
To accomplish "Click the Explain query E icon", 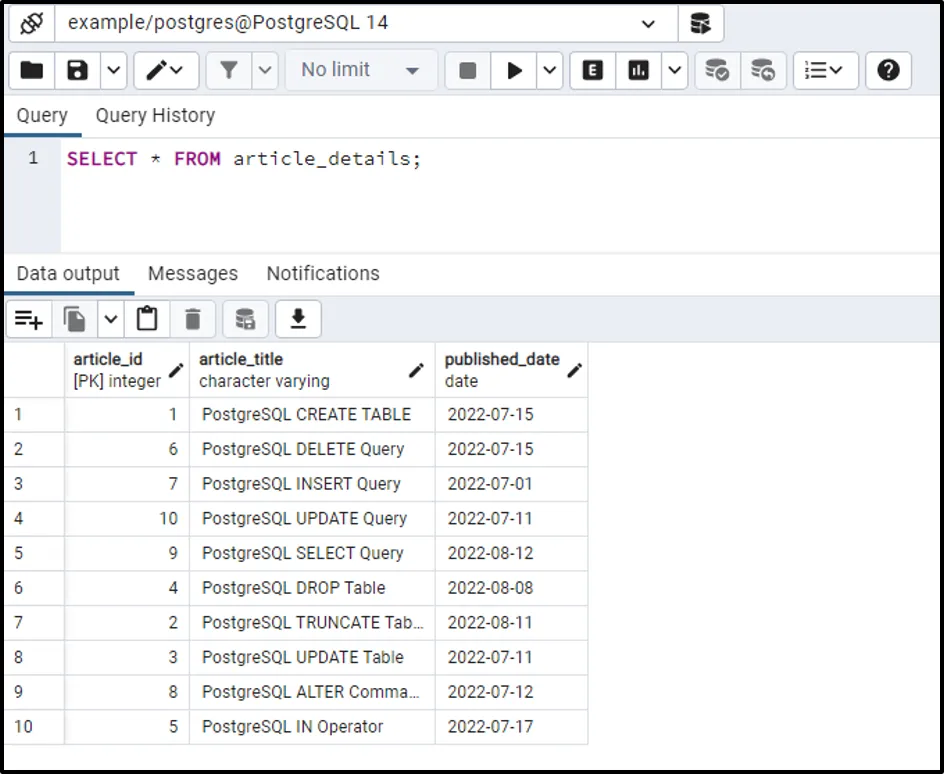I will point(593,70).
